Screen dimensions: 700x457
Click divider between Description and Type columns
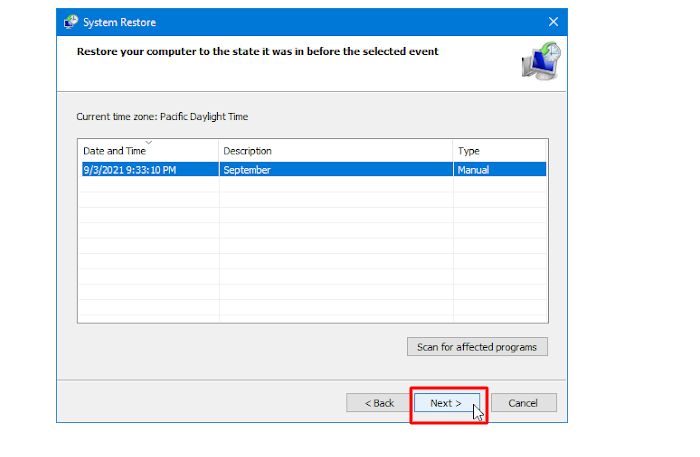pyautogui.click(x=453, y=151)
